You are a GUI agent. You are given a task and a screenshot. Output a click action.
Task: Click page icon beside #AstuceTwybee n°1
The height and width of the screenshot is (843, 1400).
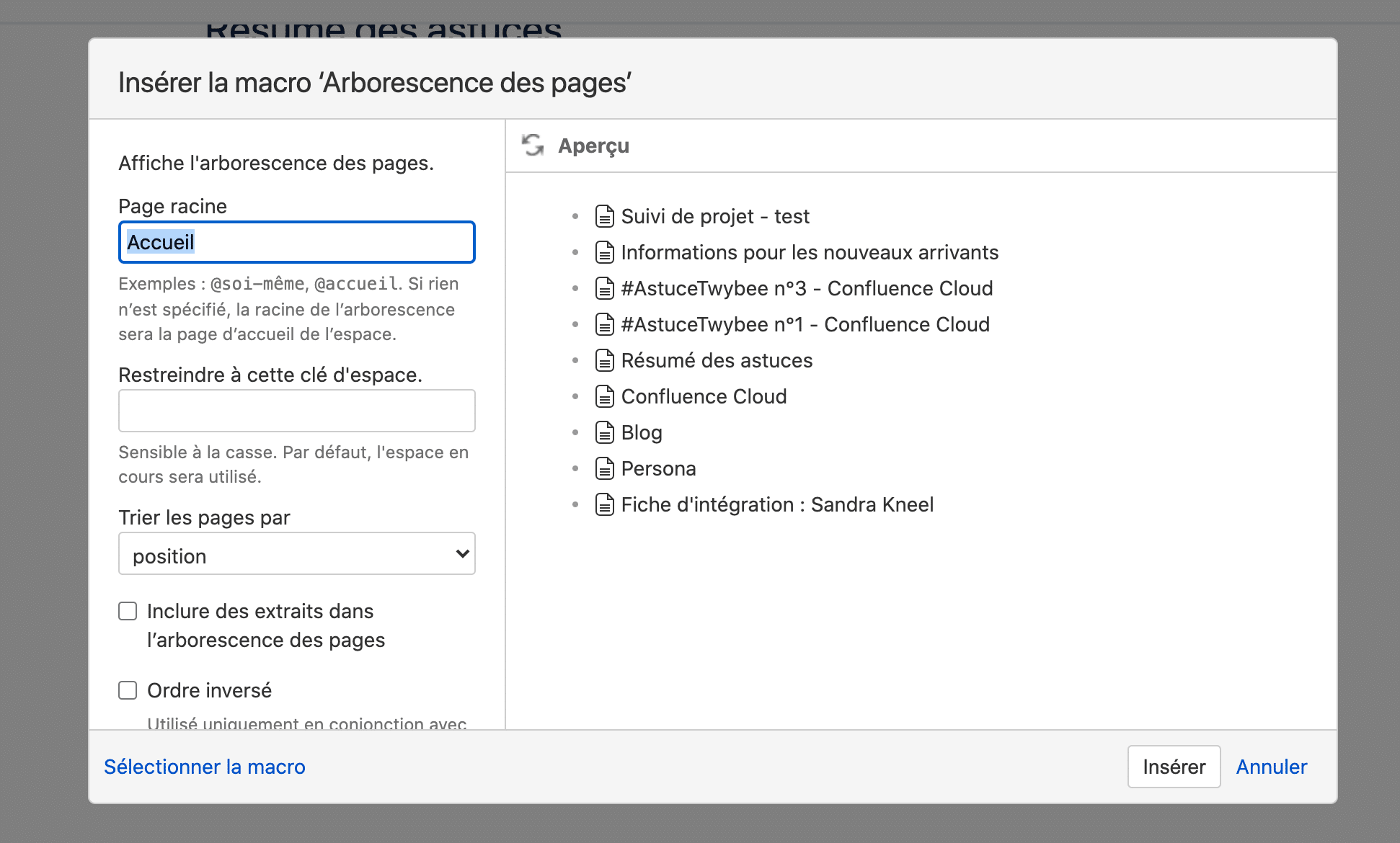(605, 324)
